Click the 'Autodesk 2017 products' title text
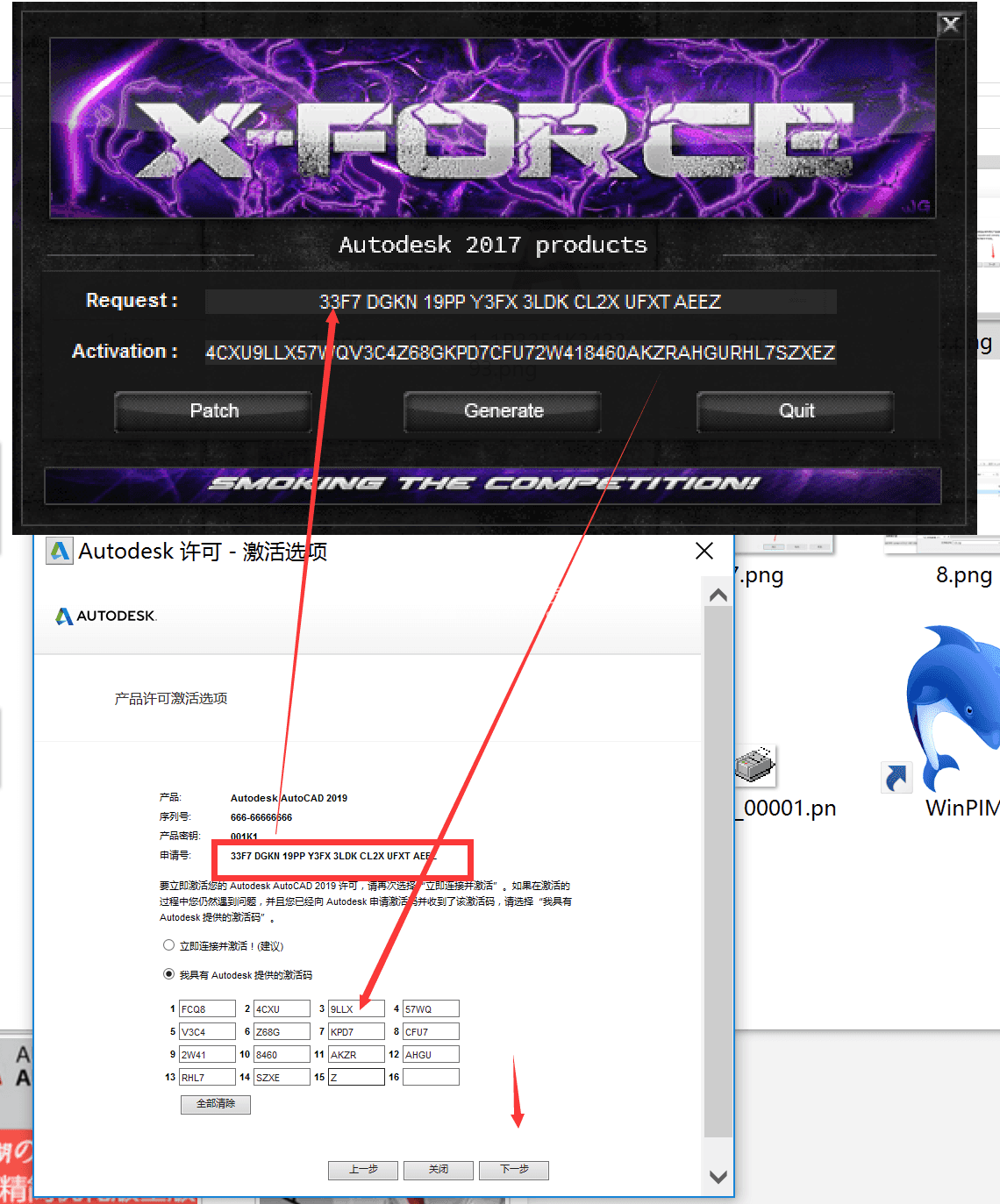The width and height of the screenshot is (1000, 1204). click(493, 245)
